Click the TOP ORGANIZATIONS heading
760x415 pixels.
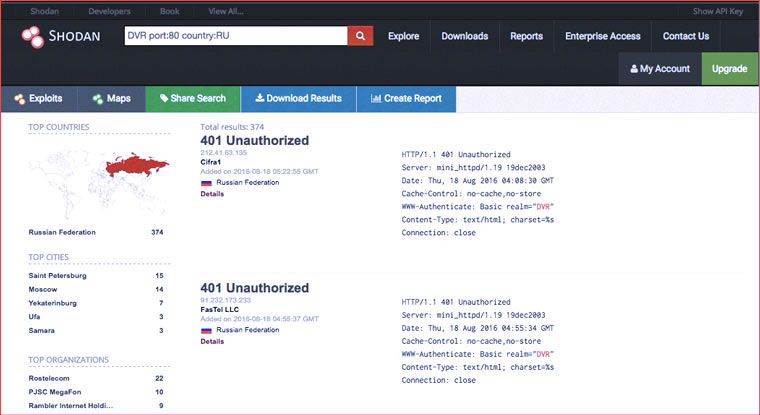[x=68, y=360]
